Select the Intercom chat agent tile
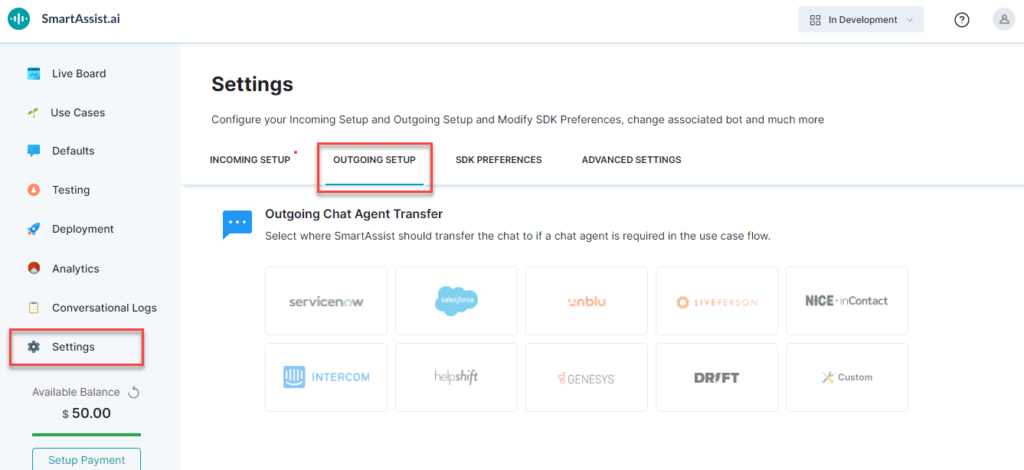This screenshot has width=1024, height=470. (x=326, y=377)
